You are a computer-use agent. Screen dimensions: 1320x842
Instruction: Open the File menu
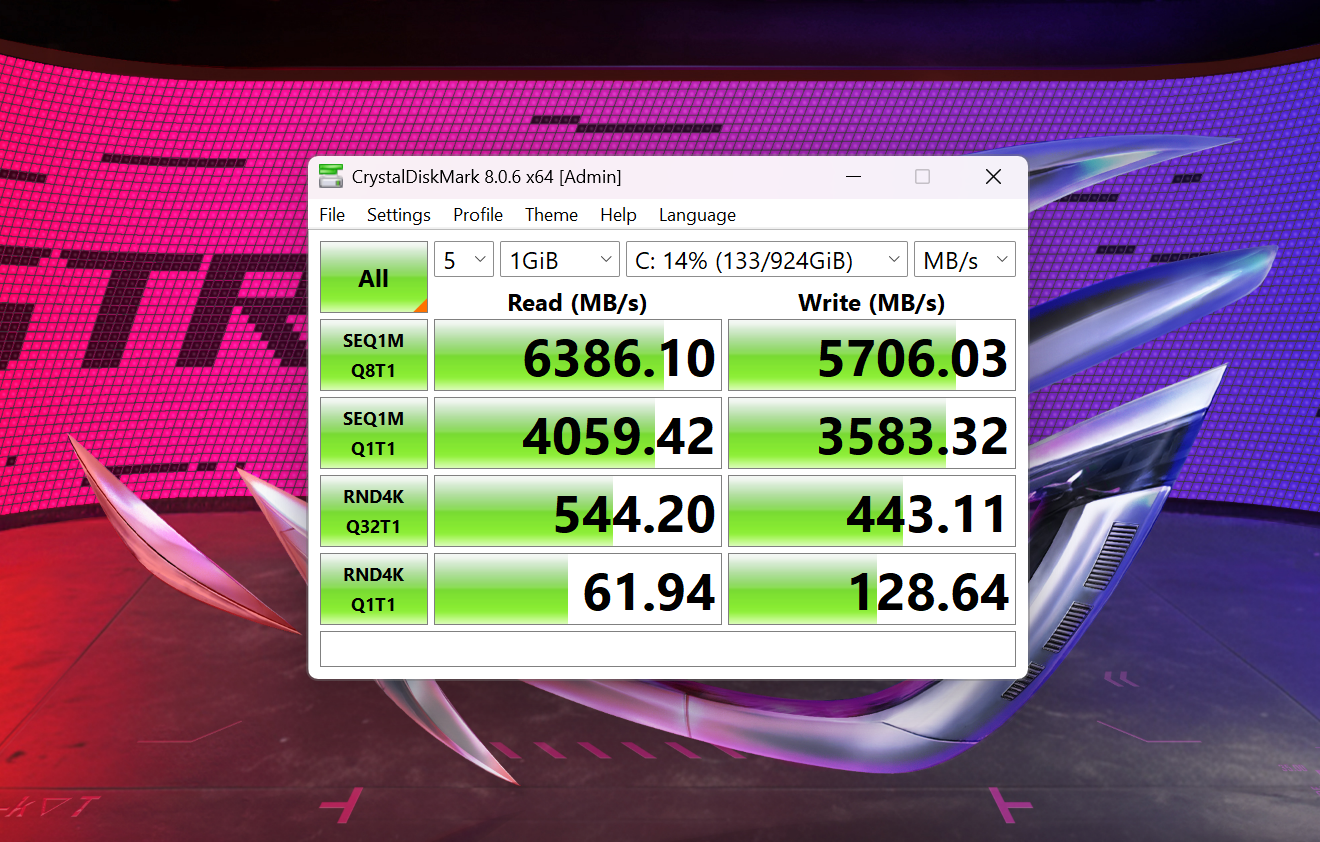click(x=332, y=215)
